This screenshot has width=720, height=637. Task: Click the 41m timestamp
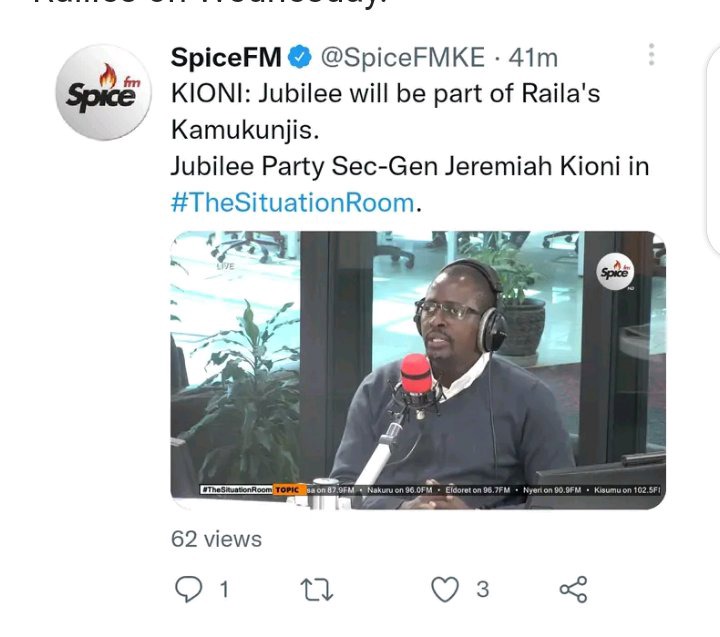533,58
